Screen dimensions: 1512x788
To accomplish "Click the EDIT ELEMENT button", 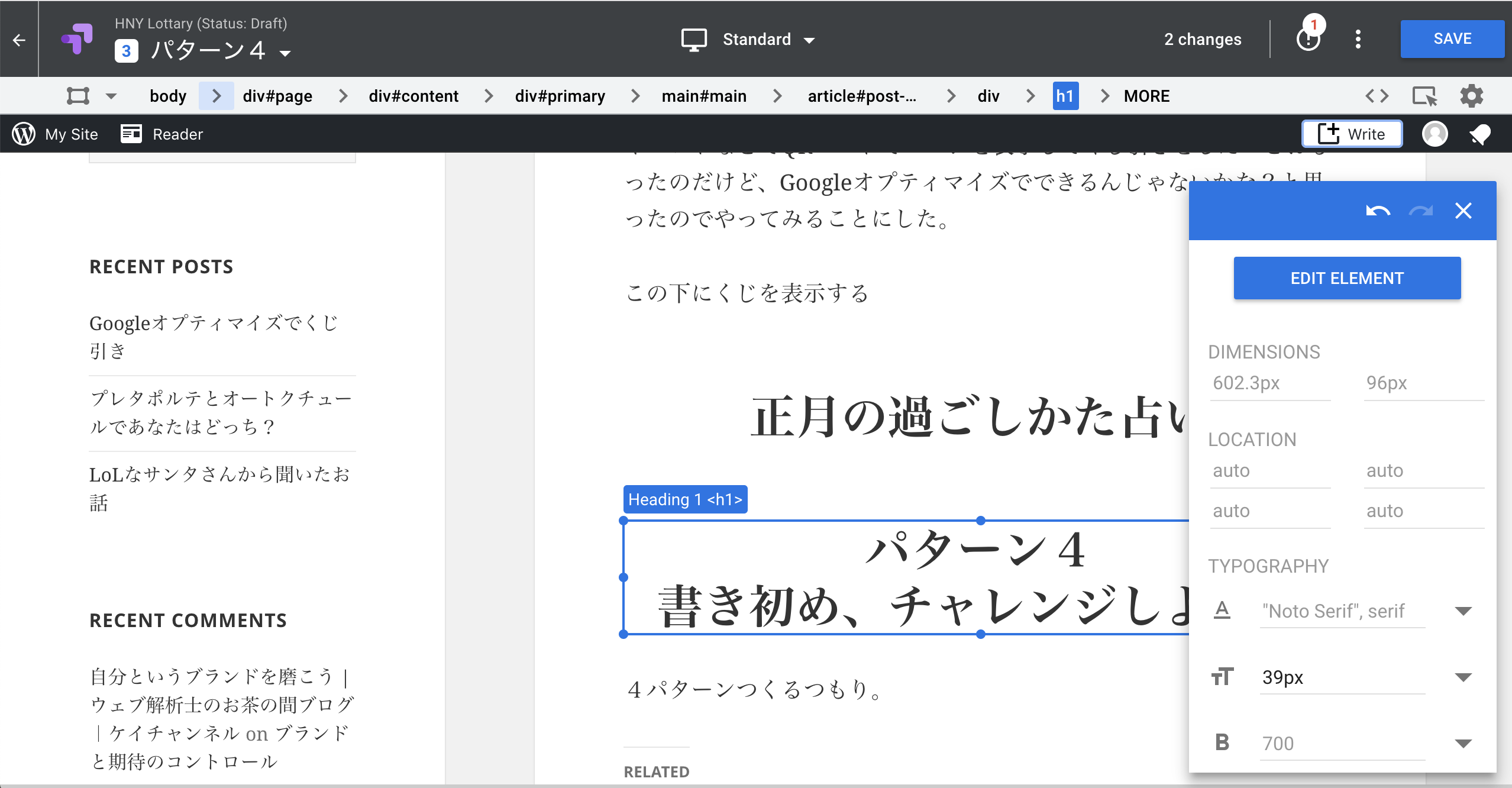I will pos(1347,278).
